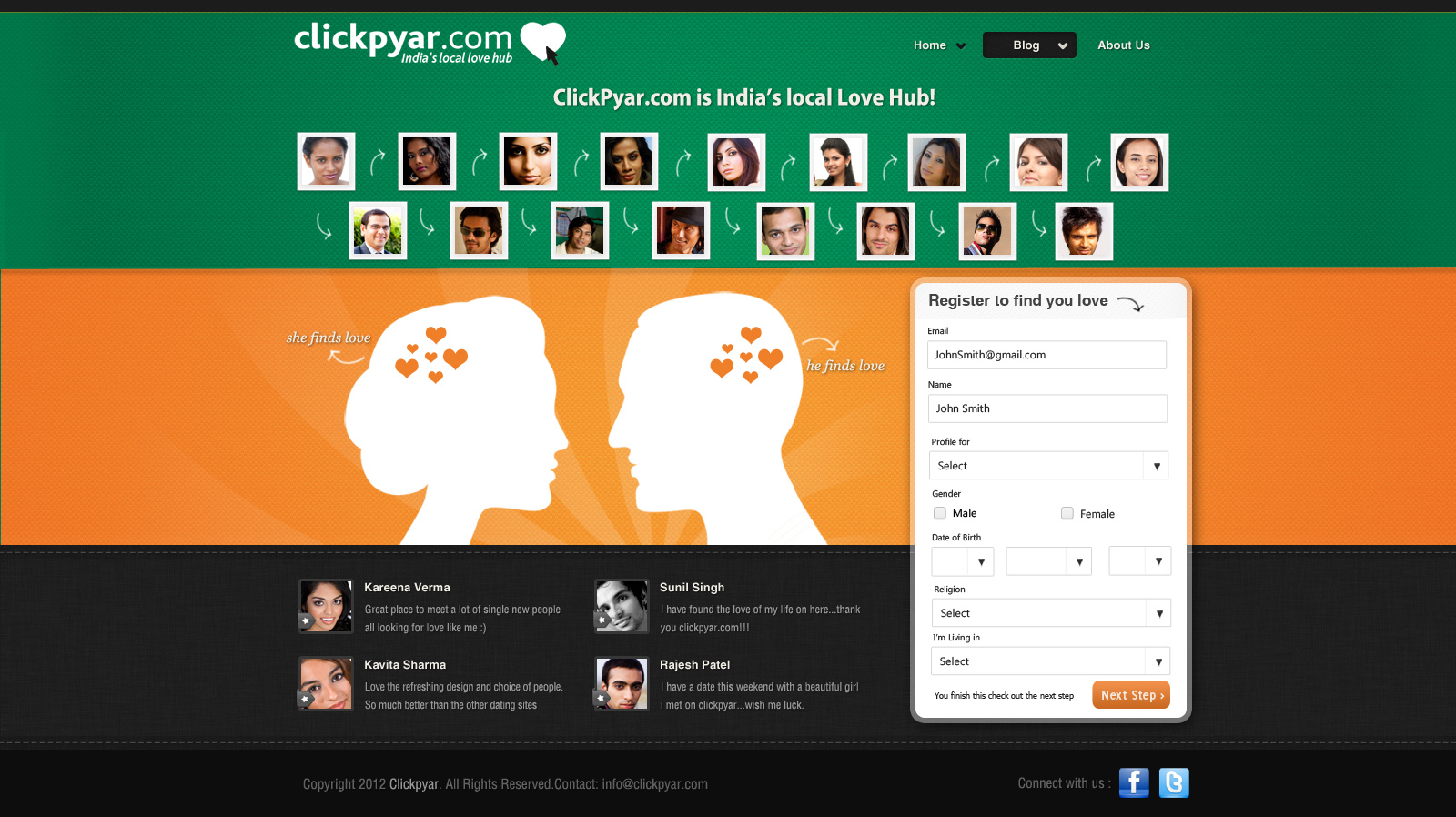The height and width of the screenshot is (817, 1456).
Task: Open the Profile for dropdown
Action: [x=1048, y=466]
